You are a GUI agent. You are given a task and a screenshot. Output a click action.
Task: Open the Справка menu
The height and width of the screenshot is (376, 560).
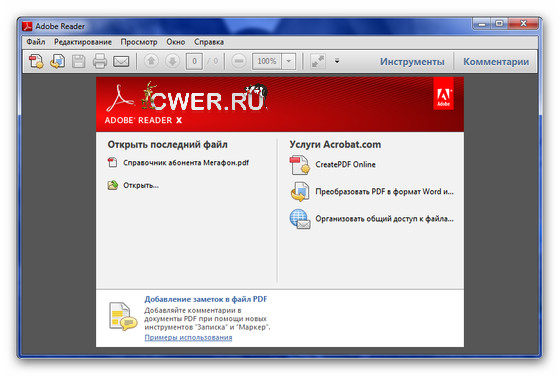click(x=209, y=42)
